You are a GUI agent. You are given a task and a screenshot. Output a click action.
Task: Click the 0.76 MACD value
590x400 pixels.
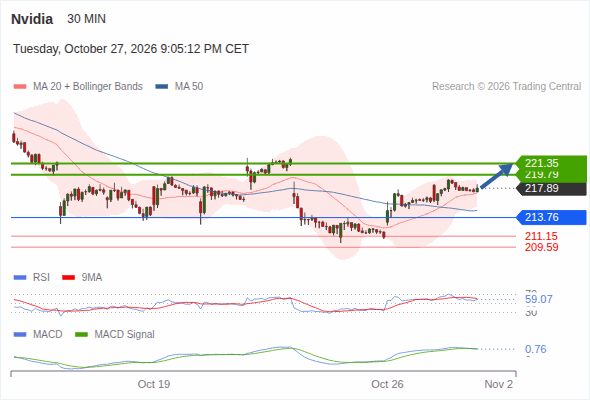click(536, 349)
